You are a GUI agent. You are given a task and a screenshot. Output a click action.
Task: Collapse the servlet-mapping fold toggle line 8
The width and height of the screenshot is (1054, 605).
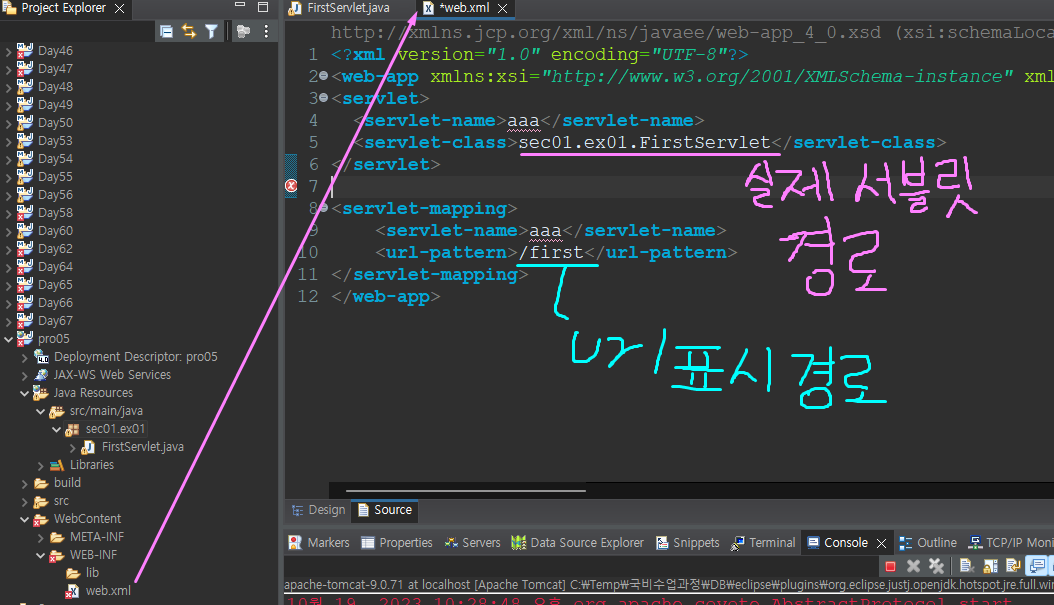pos(323,208)
